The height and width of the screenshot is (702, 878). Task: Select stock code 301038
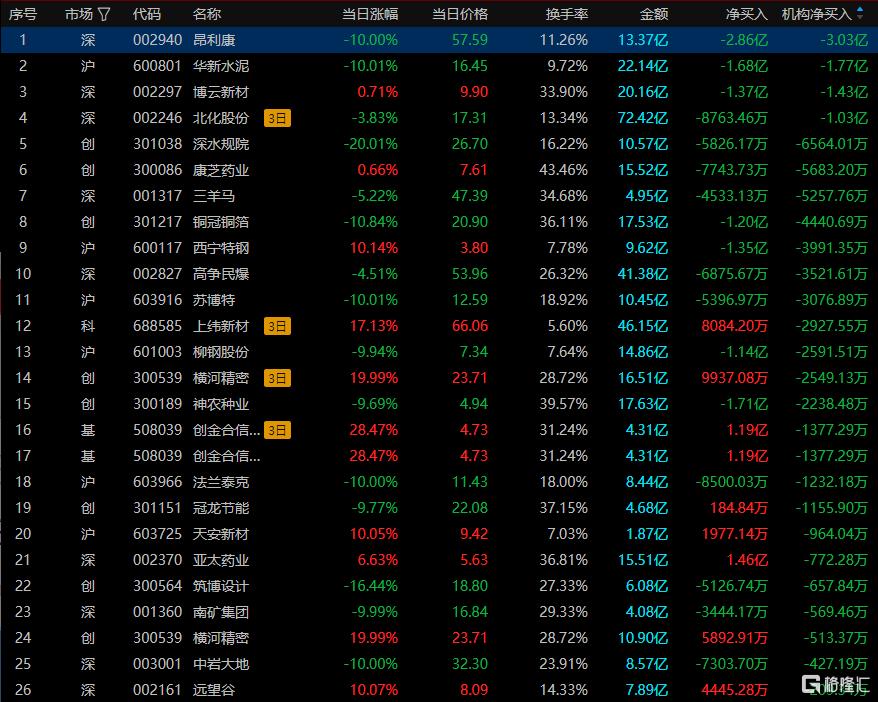click(x=157, y=144)
